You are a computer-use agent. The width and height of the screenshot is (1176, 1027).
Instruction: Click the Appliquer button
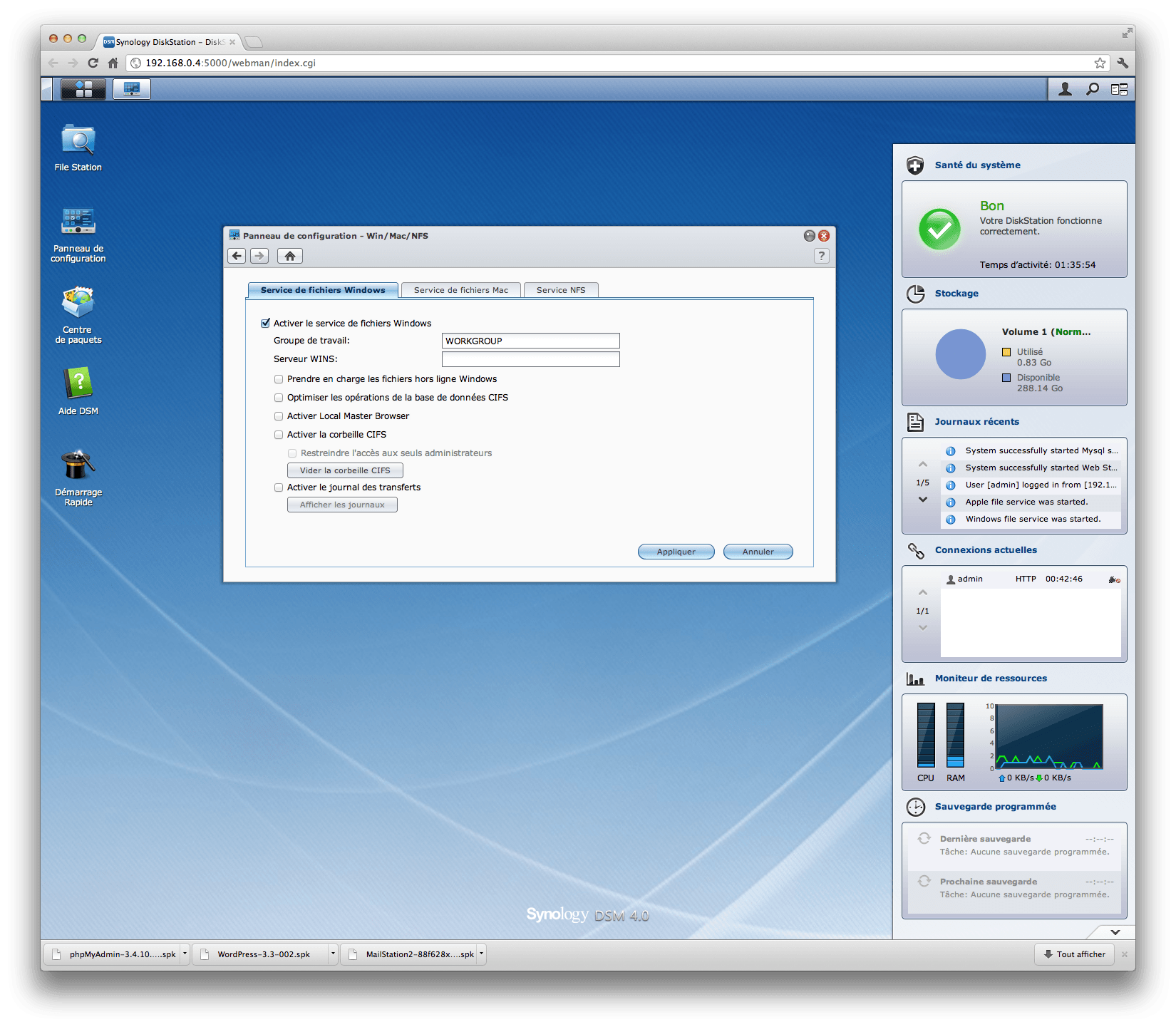point(676,552)
